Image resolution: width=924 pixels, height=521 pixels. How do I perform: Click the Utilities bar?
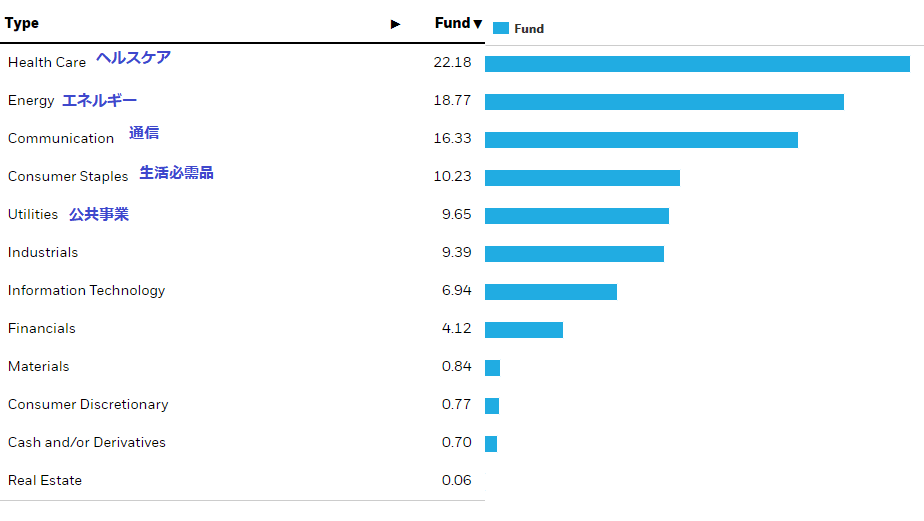(x=577, y=216)
